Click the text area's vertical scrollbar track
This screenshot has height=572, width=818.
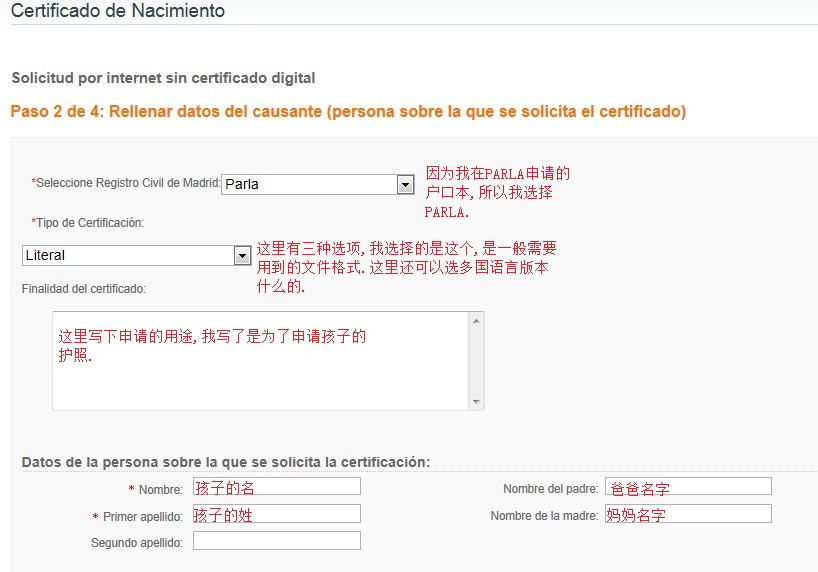(477, 362)
